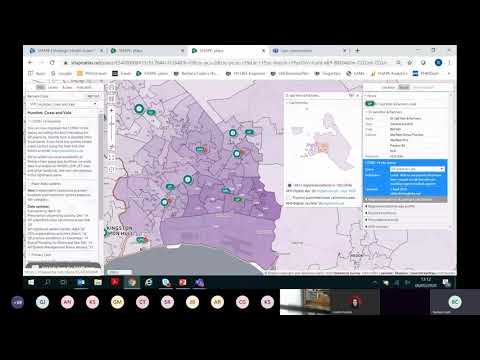Open the STP Humber, Coast and Vale dropdown

62,104
